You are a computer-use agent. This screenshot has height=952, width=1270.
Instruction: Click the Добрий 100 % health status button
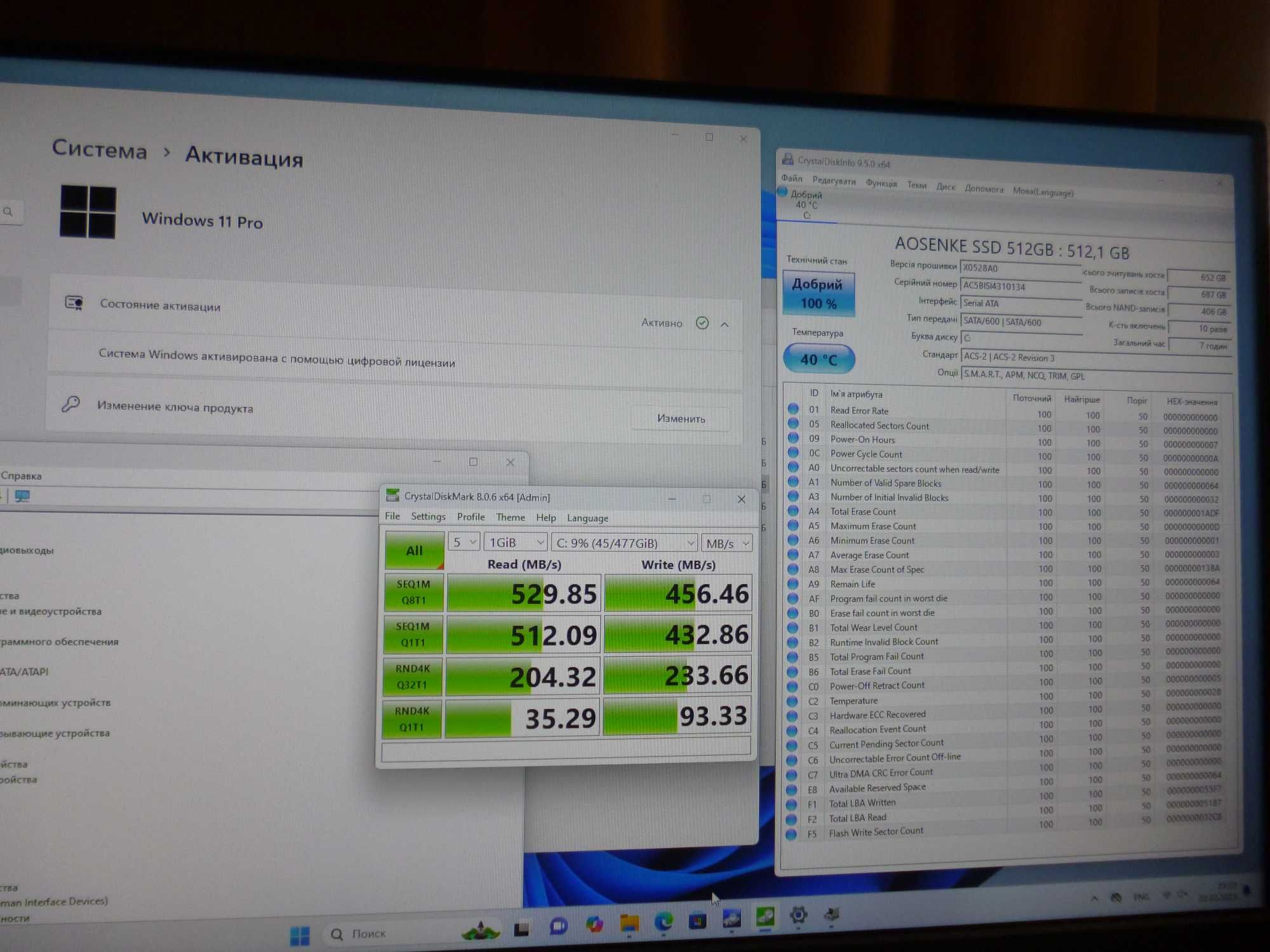pyautogui.click(x=819, y=294)
